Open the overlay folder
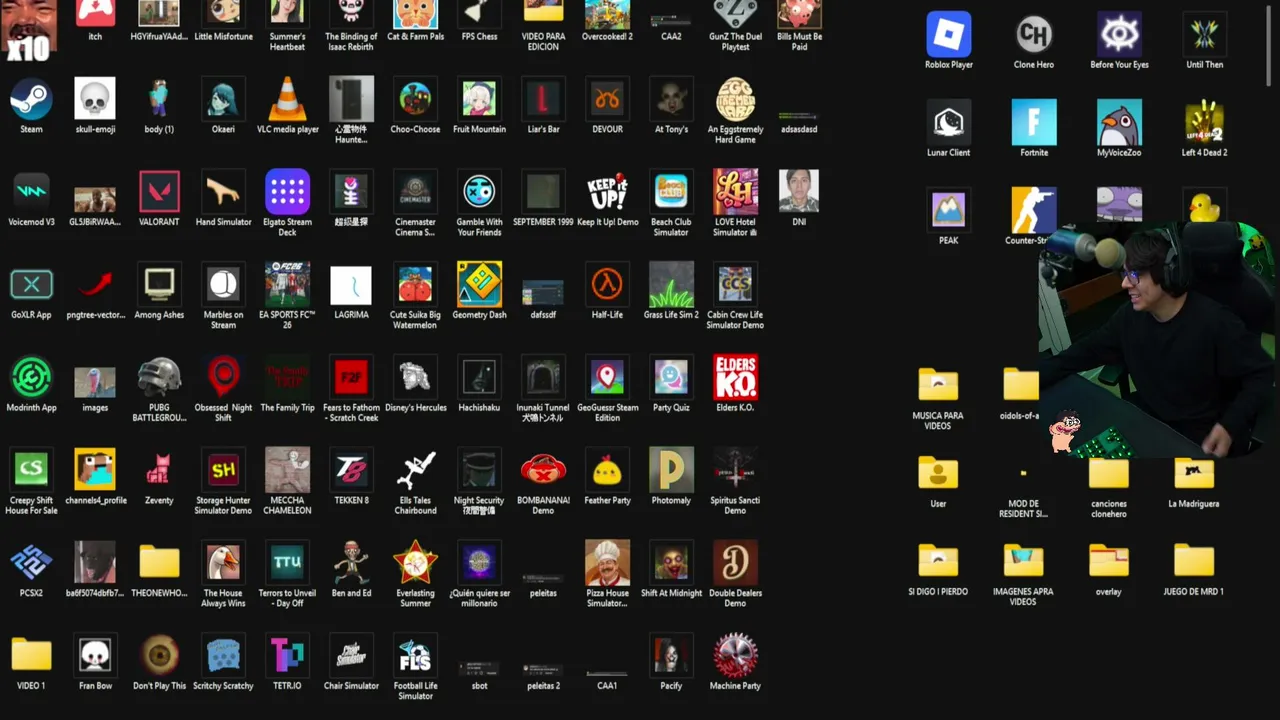 (1108, 561)
